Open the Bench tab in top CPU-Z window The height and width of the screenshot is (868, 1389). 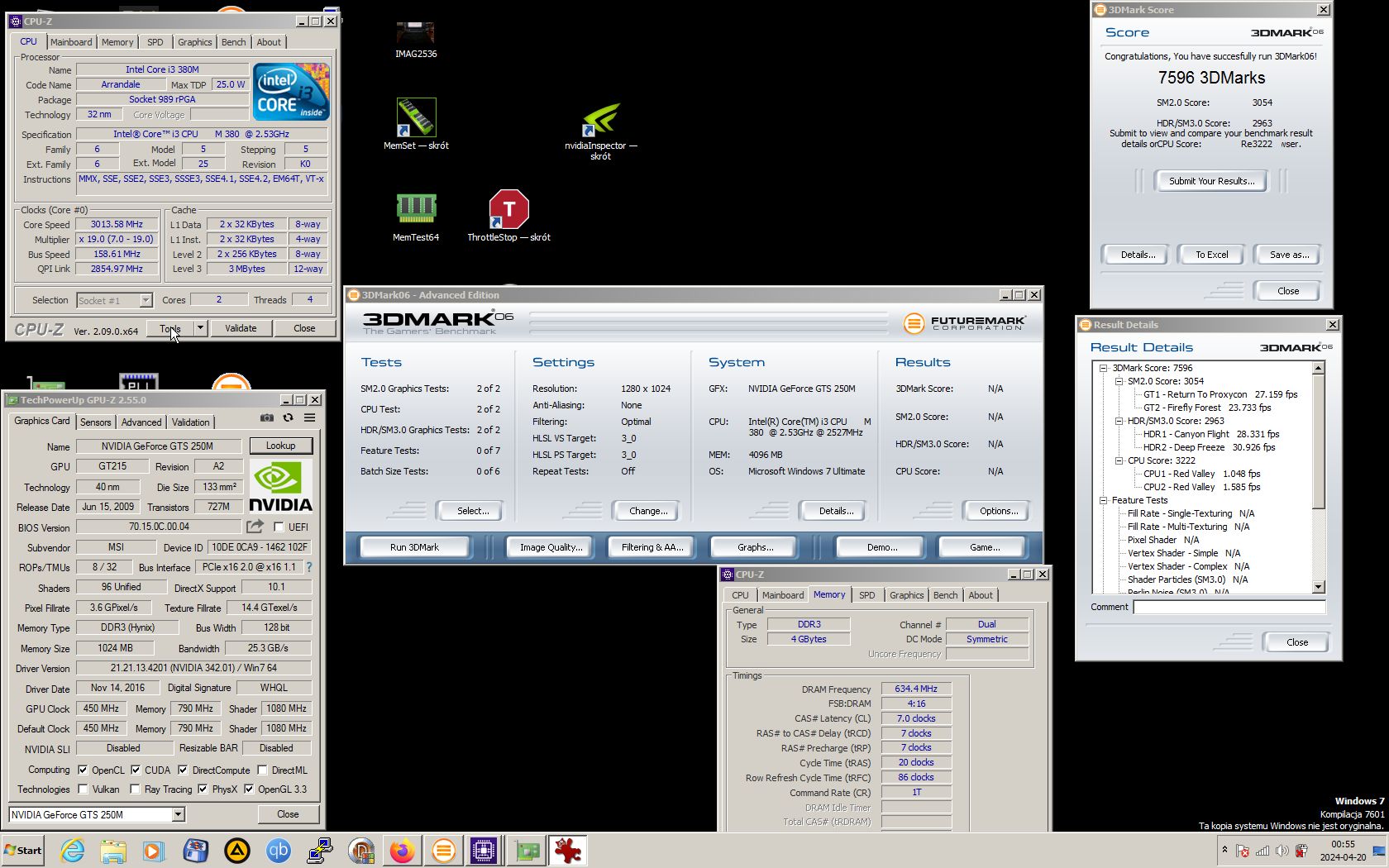coord(233,42)
